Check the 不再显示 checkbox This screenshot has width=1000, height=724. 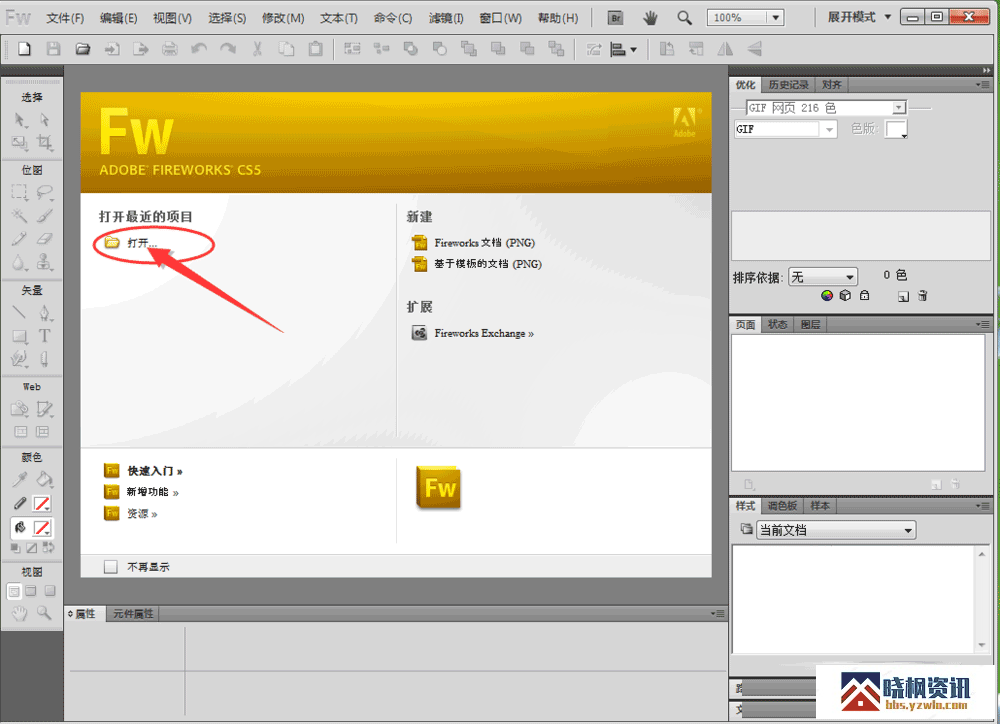coord(111,567)
